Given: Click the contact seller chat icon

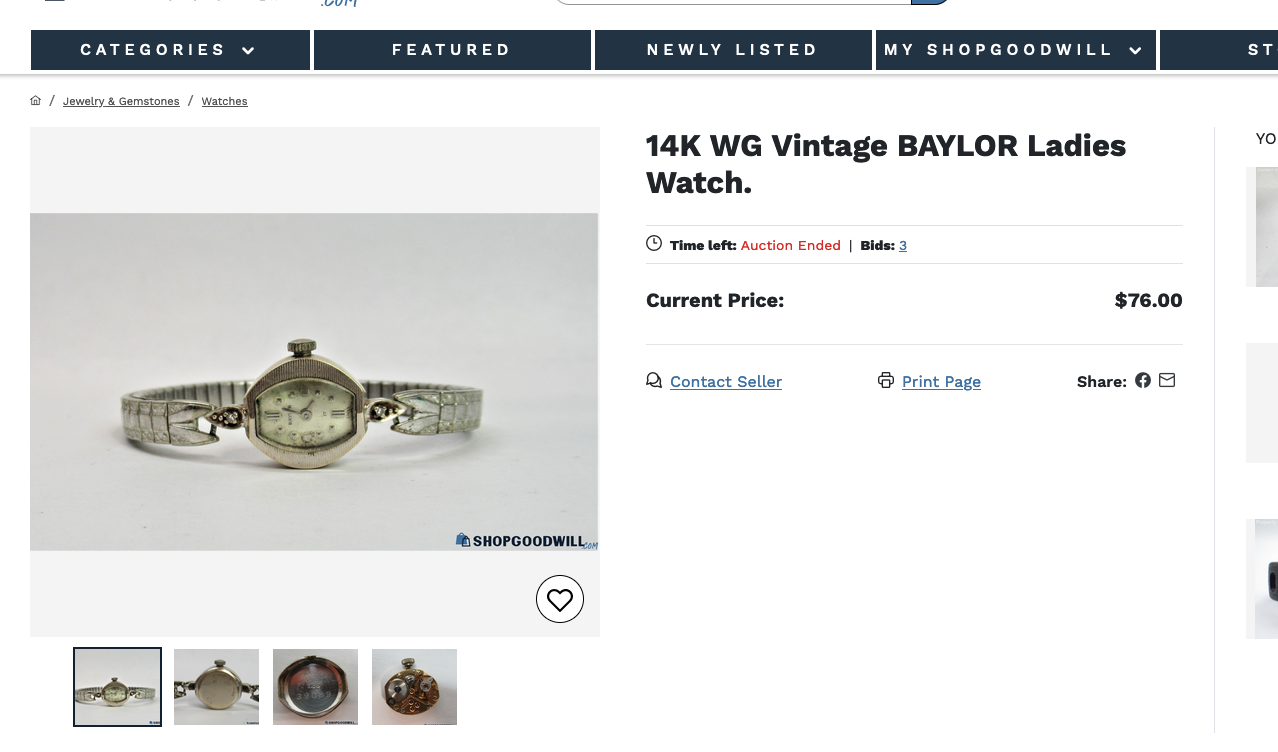Looking at the screenshot, I should point(654,380).
